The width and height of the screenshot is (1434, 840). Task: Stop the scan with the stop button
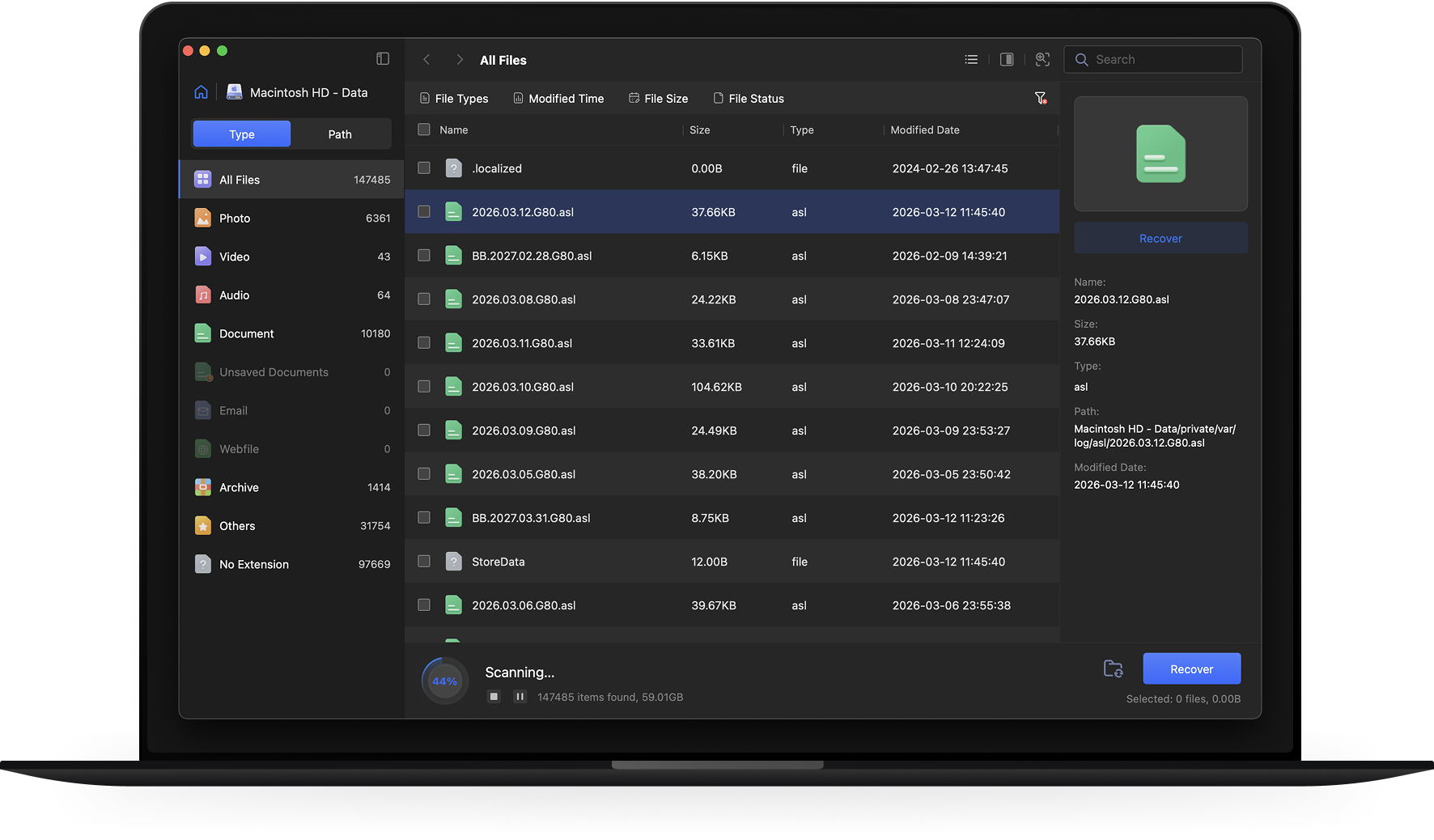pyautogui.click(x=494, y=697)
